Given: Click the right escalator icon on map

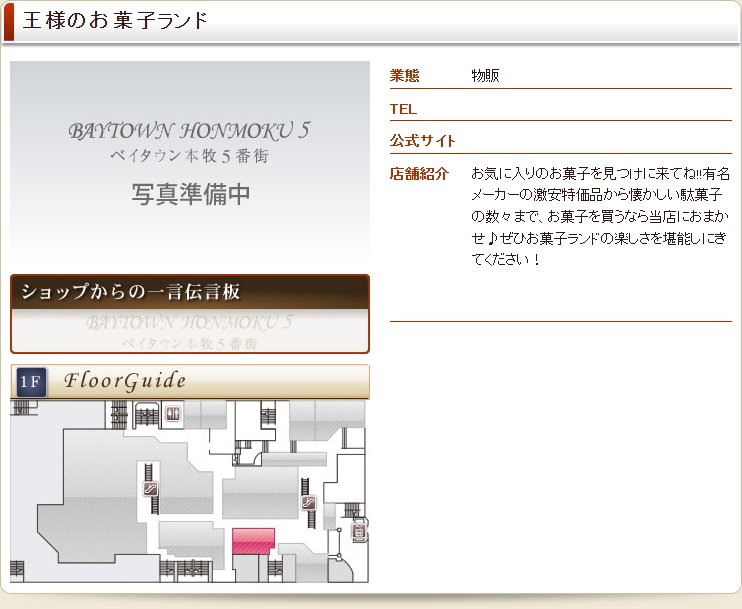Looking at the screenshot, I should click(309, 503).
